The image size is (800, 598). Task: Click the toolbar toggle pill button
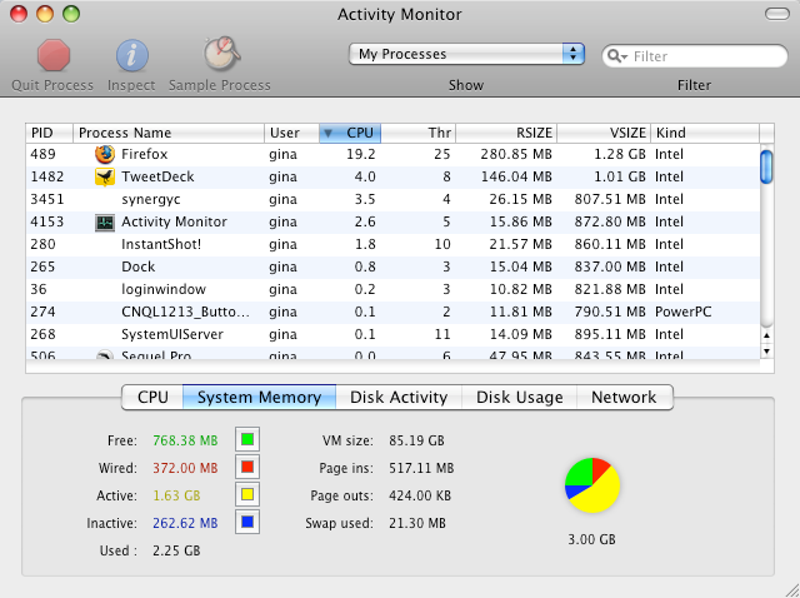tap(777, 14)
